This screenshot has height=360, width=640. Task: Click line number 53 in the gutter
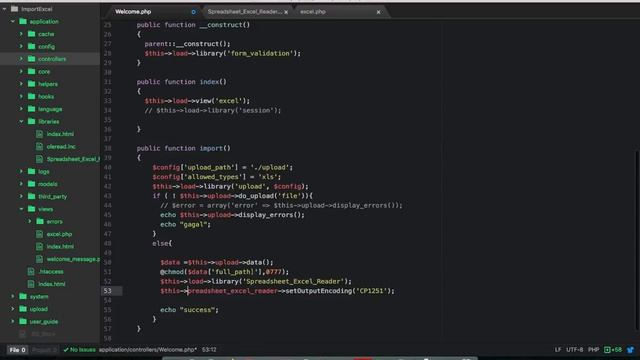pos(107,291)
